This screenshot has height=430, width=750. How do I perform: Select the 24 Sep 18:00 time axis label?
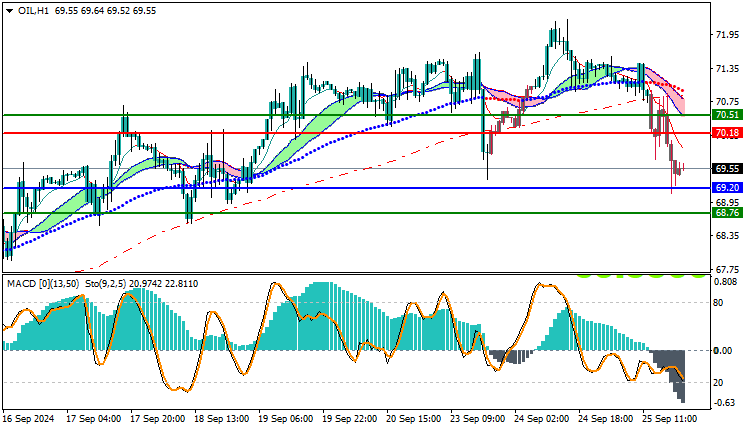click(606, 419)
